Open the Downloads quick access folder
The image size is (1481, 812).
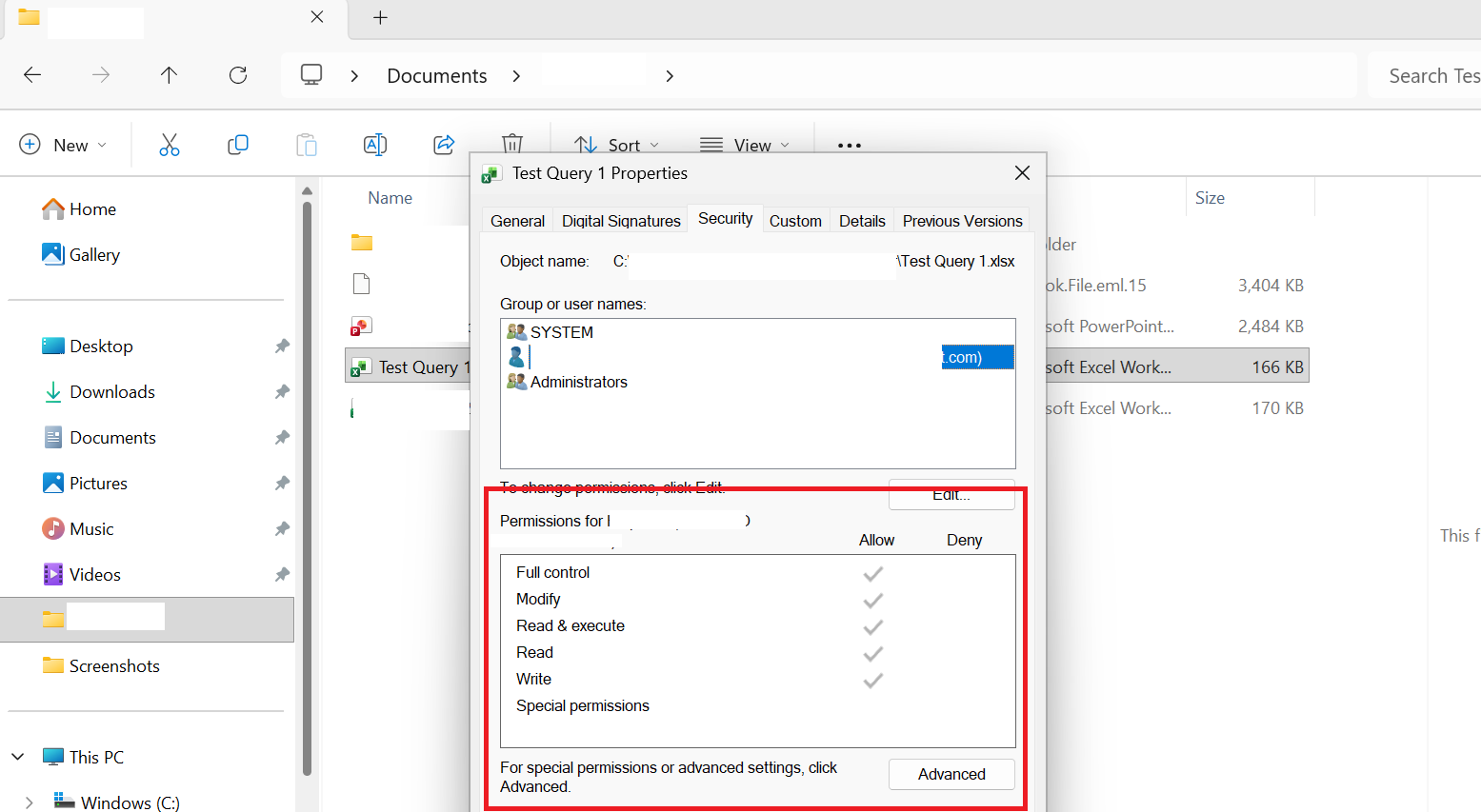coord(99,392)
